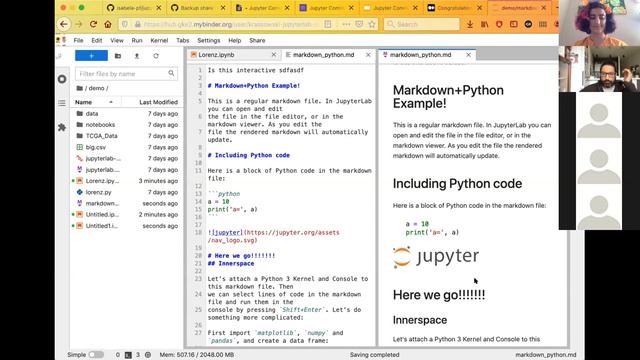Open the browser downloads arrow
The image size is (640, 360).
coord(470,24)
